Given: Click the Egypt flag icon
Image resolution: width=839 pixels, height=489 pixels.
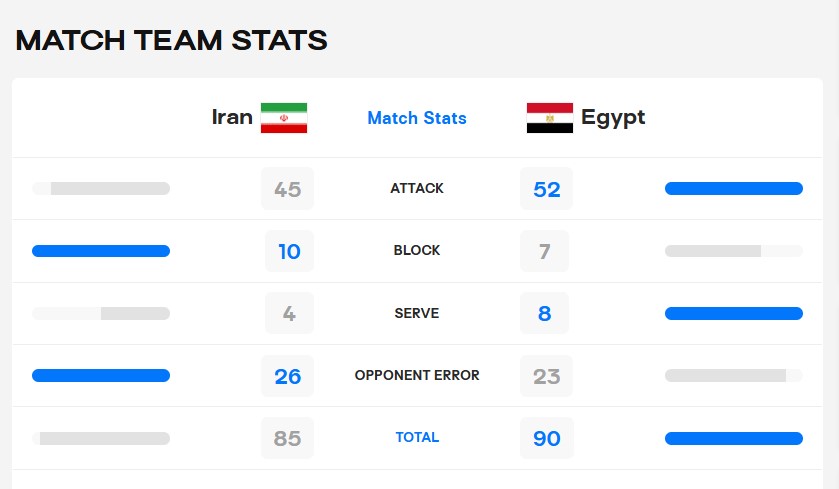Looking at the screenshot, I should 549,118.
